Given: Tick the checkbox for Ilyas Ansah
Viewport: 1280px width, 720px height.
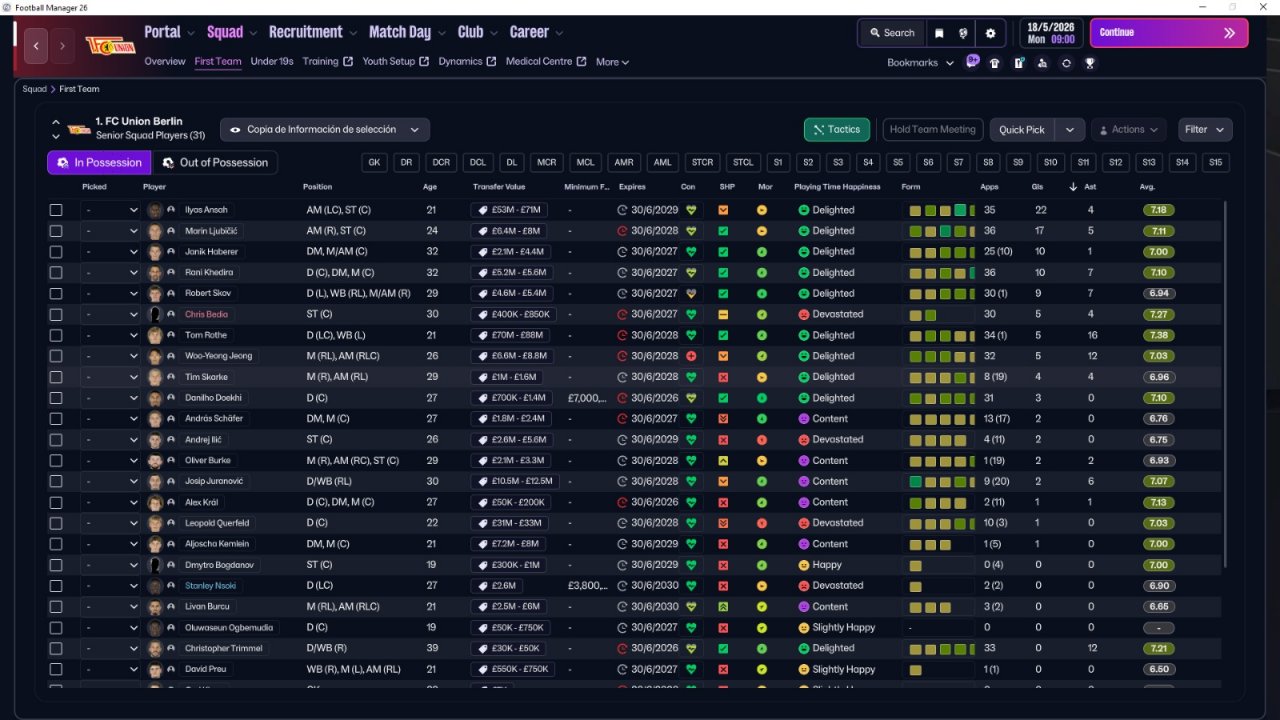Looking at the screenshot, I should tap(56, 210).
